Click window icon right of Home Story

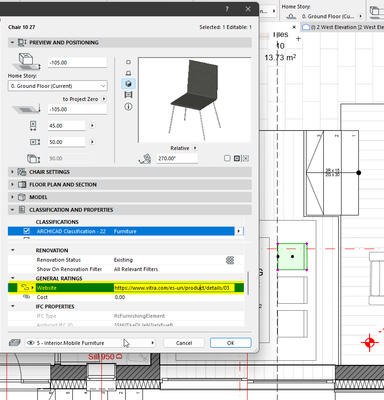click(x=376, y=13)
